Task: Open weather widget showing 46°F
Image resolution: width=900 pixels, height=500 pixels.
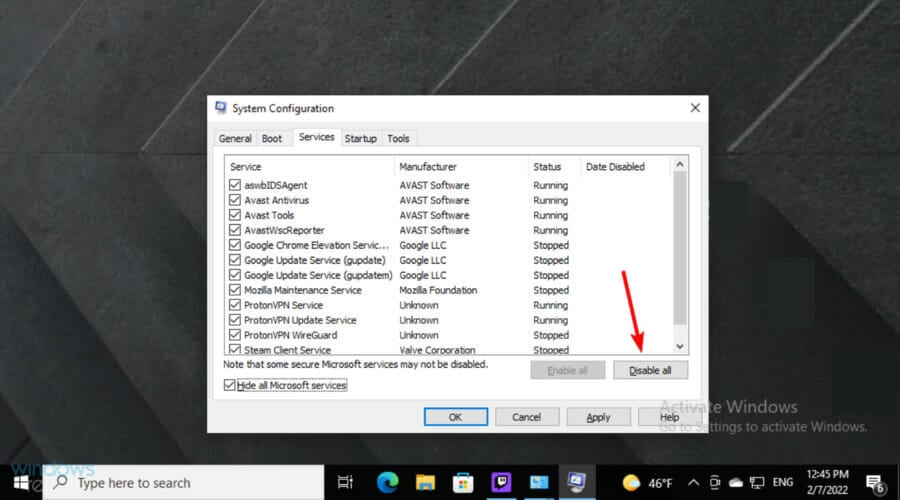Action: 647,483
